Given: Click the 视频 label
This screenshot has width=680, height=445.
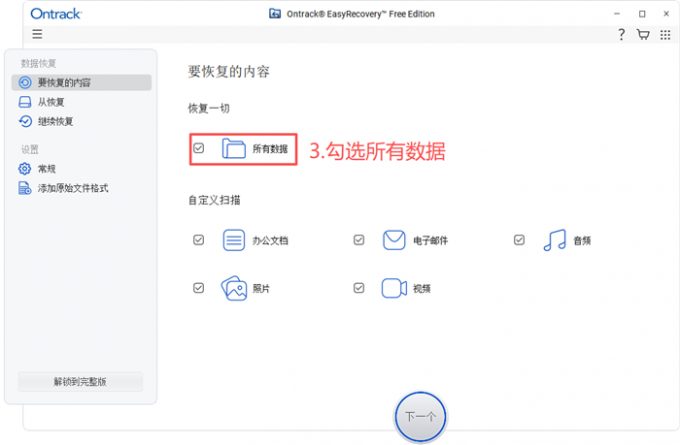Looking at the screenshot, I should pyautogui.click(x=422, y=289).
